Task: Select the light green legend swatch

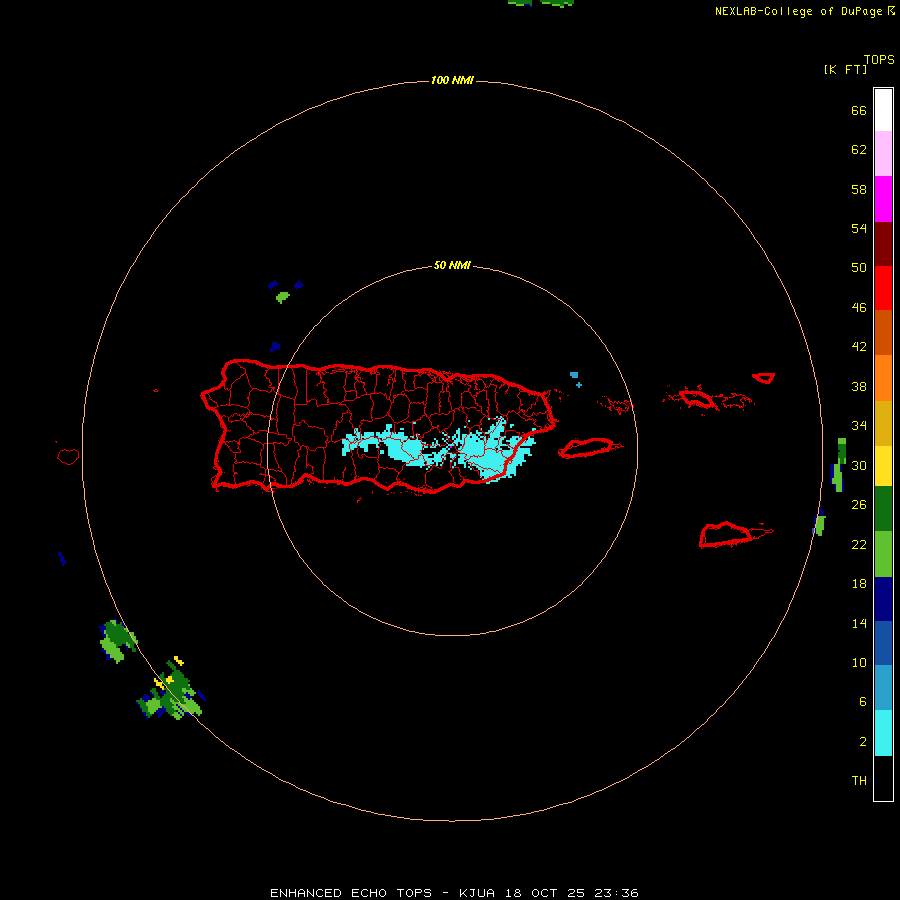Action: [x=883, y=554]
